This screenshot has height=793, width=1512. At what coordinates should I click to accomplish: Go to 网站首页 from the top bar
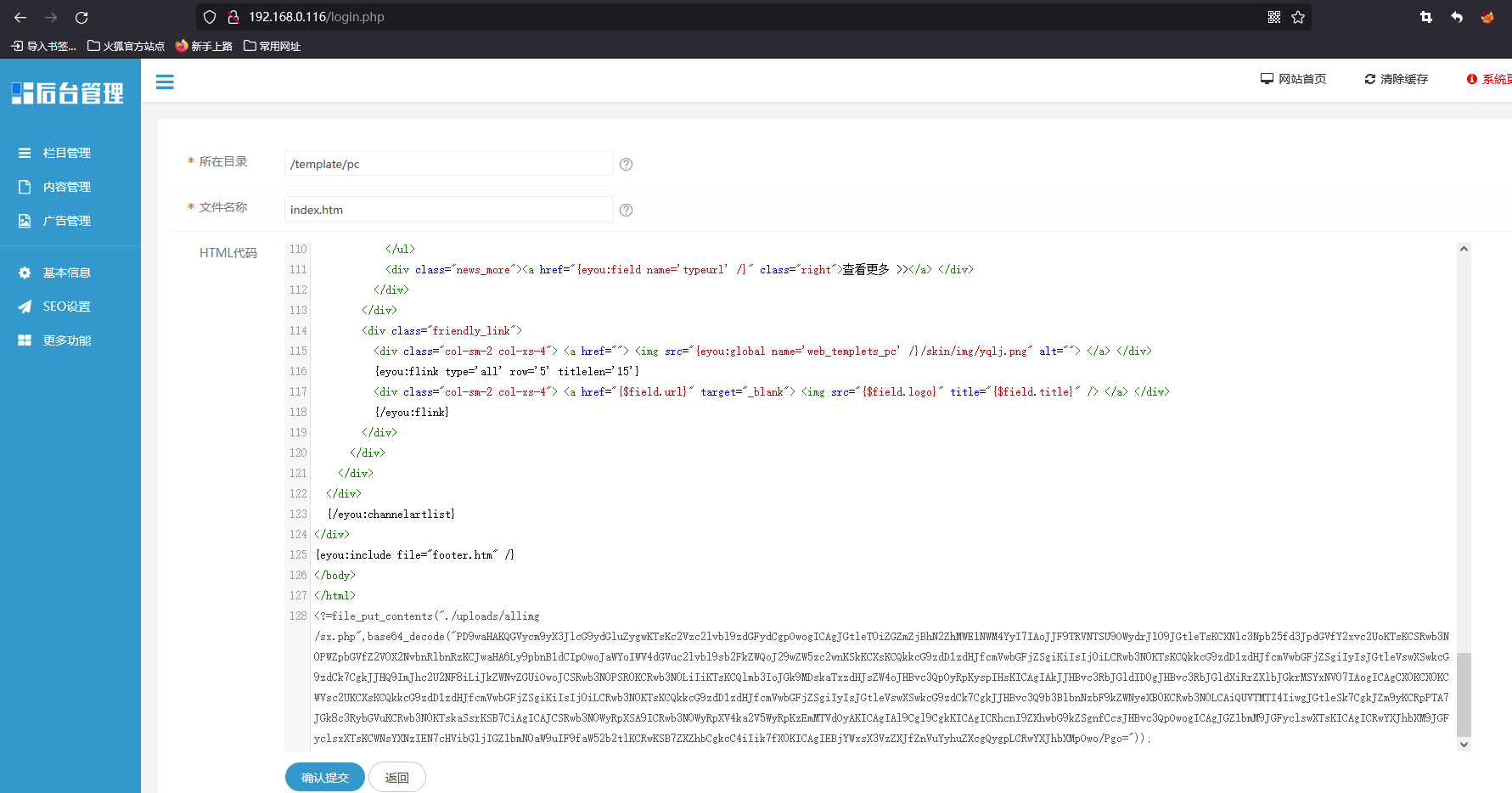1293,79
